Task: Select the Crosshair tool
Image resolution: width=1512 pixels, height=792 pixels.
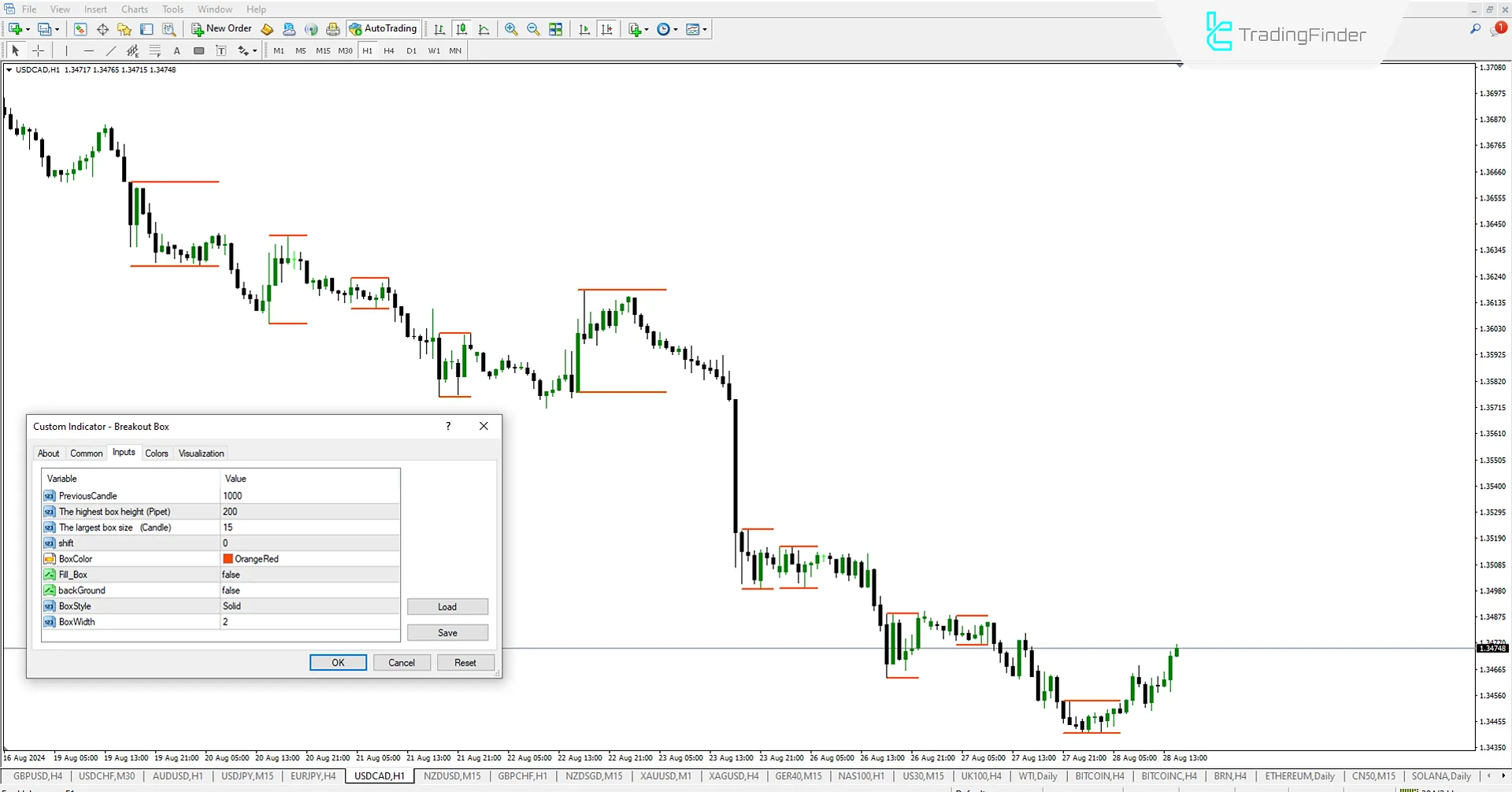Action: point(38,50)
